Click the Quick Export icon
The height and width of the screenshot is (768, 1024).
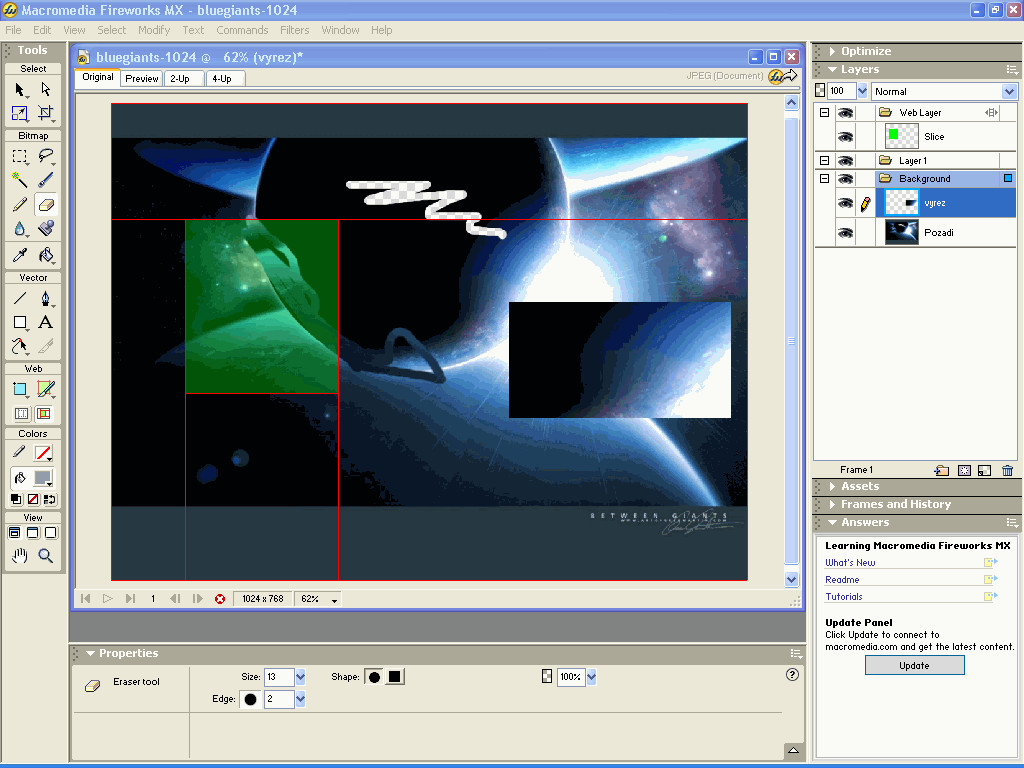coord(782,76)
